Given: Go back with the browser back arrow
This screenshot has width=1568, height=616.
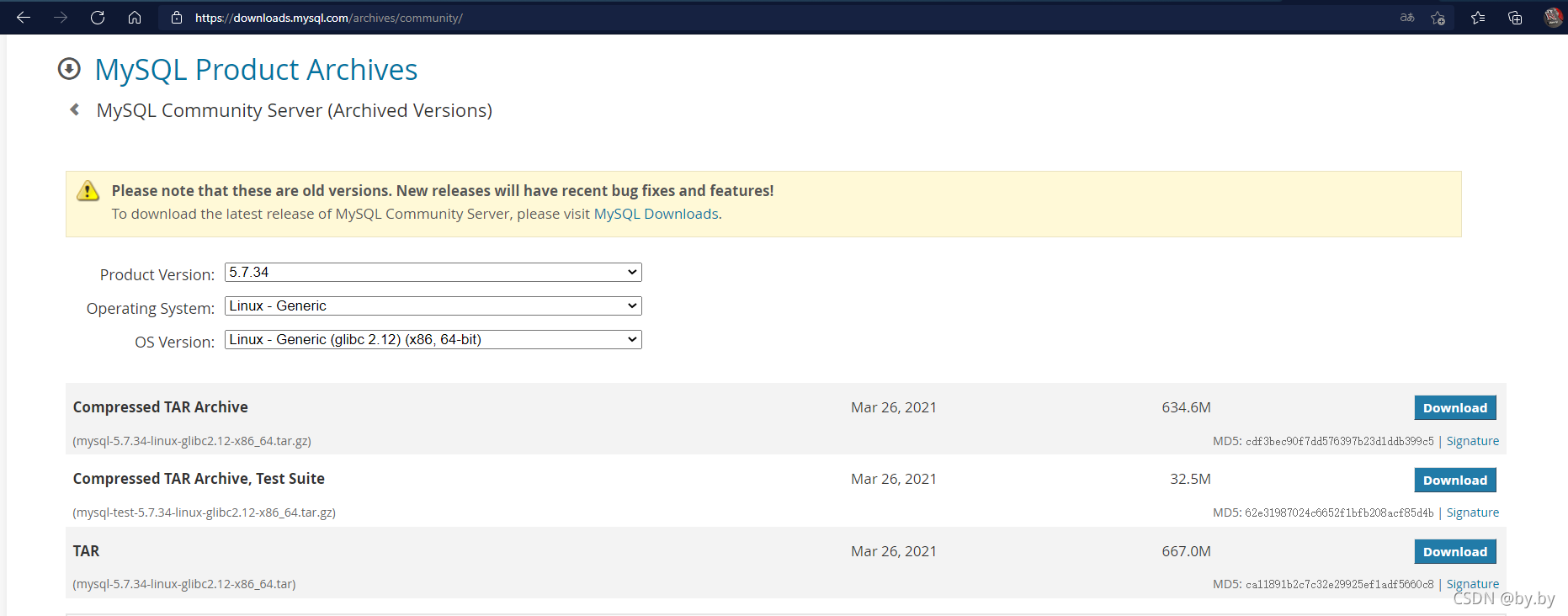Looking at the screenshot, I should [24, 18].
